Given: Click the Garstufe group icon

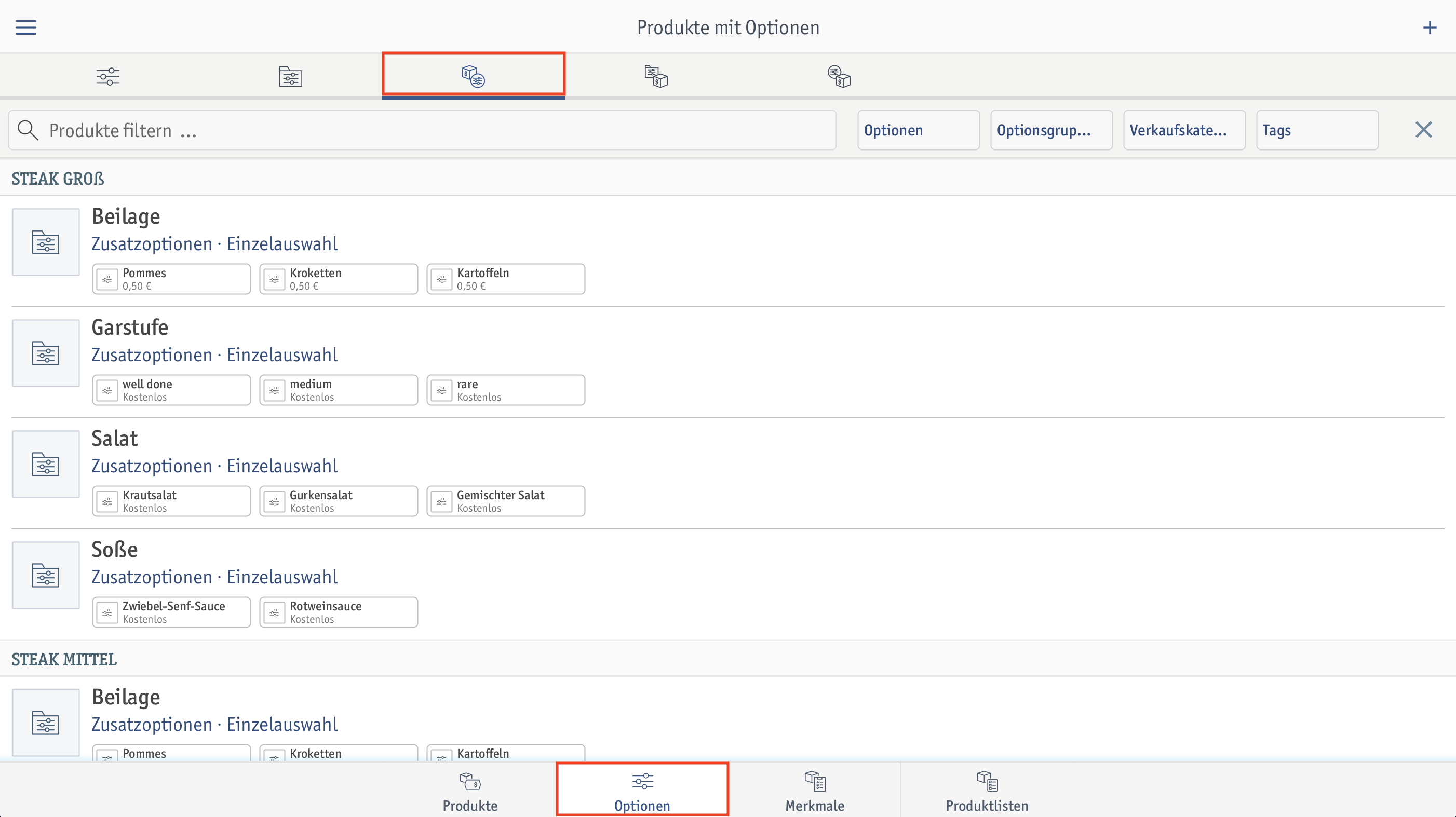Looking at the screenshot, I should [x=46, y=353].
